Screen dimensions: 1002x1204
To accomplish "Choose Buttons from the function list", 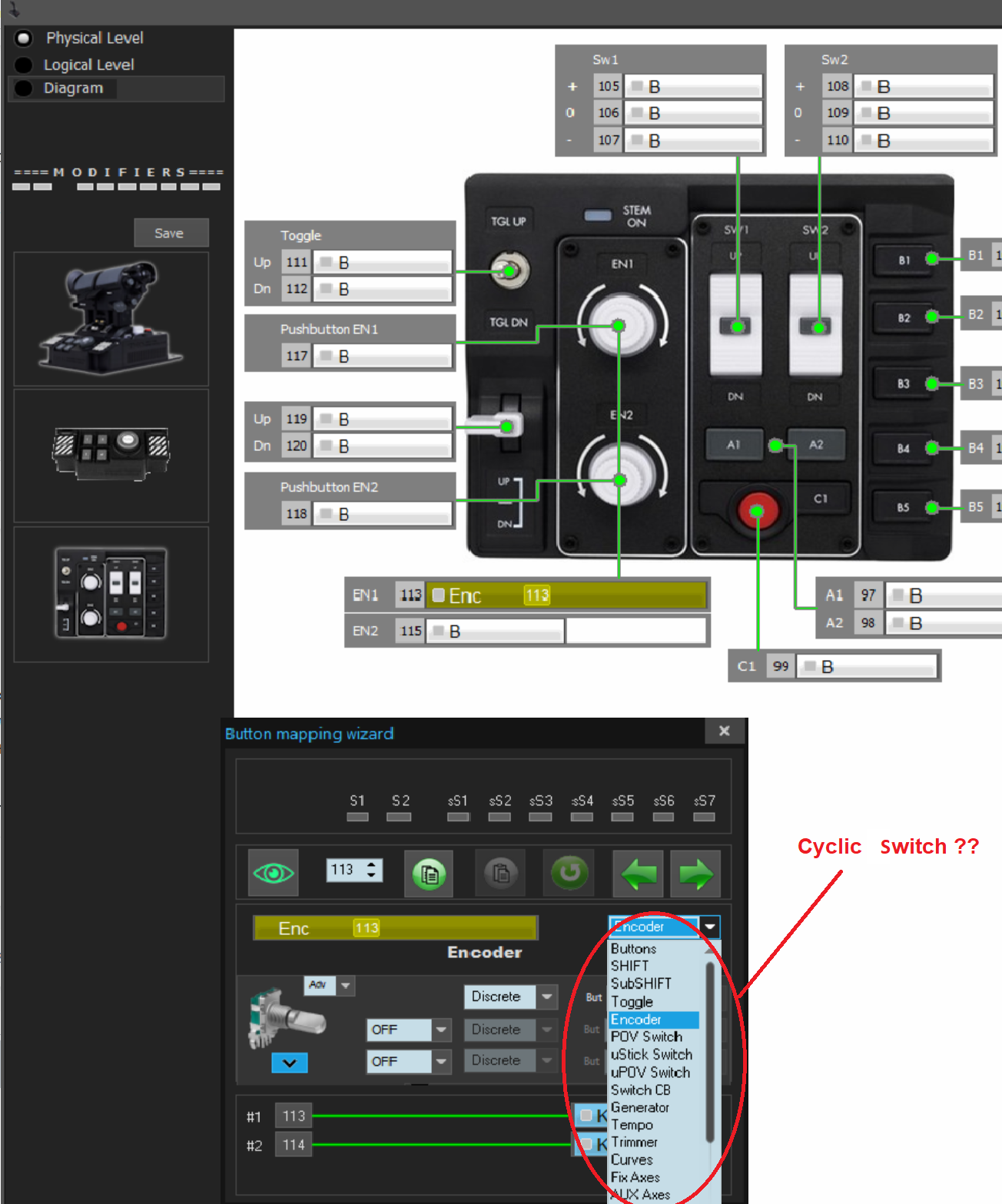I will (633, 949).
